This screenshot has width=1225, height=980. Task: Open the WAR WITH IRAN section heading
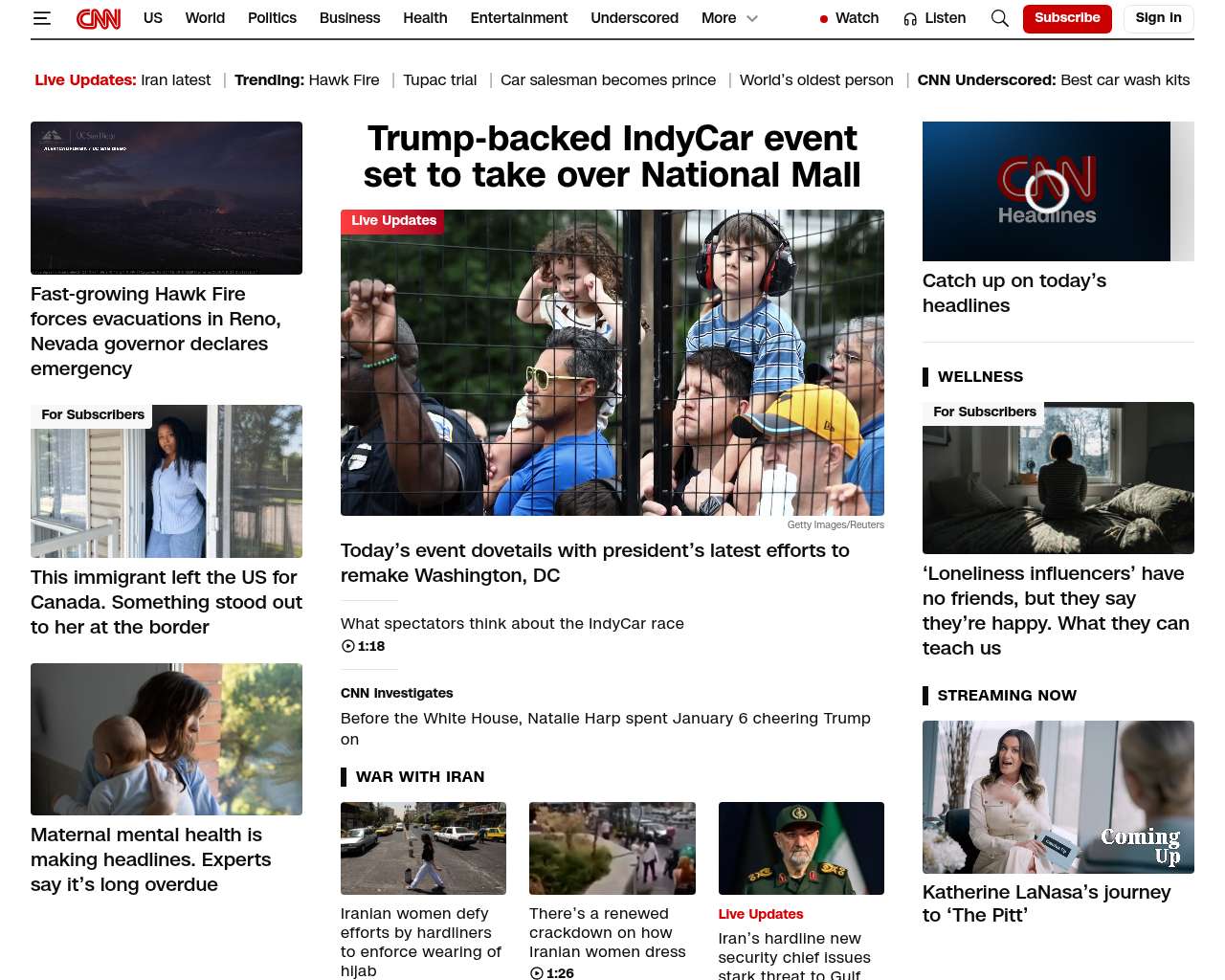tap(420, 777)
